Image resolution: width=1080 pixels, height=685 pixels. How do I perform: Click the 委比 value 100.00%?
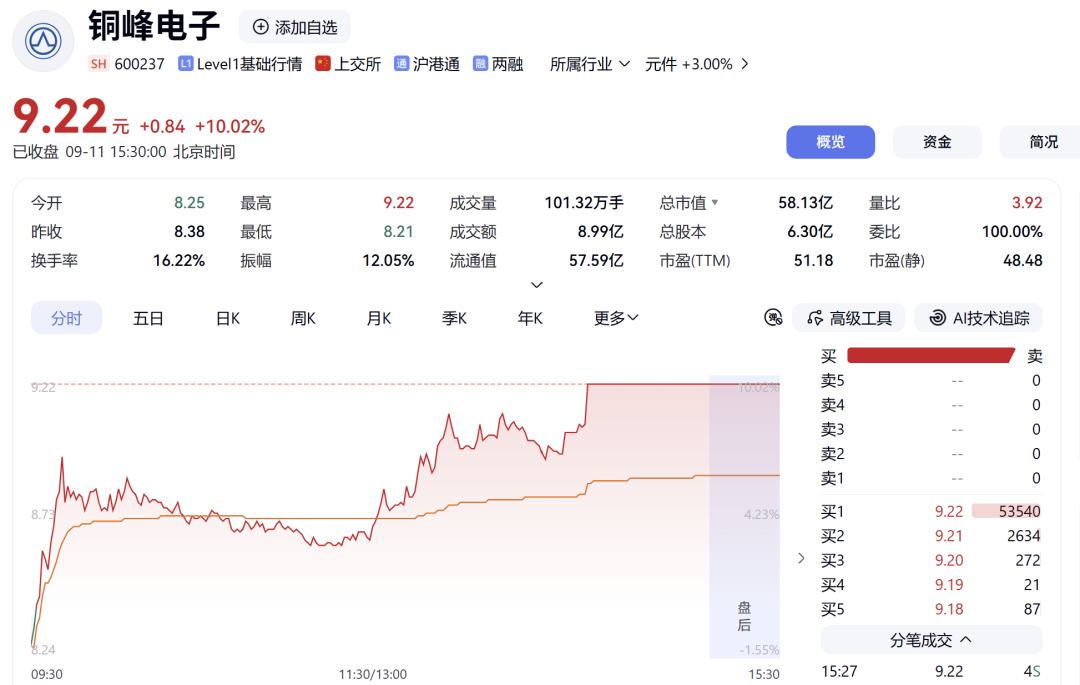1012,231
